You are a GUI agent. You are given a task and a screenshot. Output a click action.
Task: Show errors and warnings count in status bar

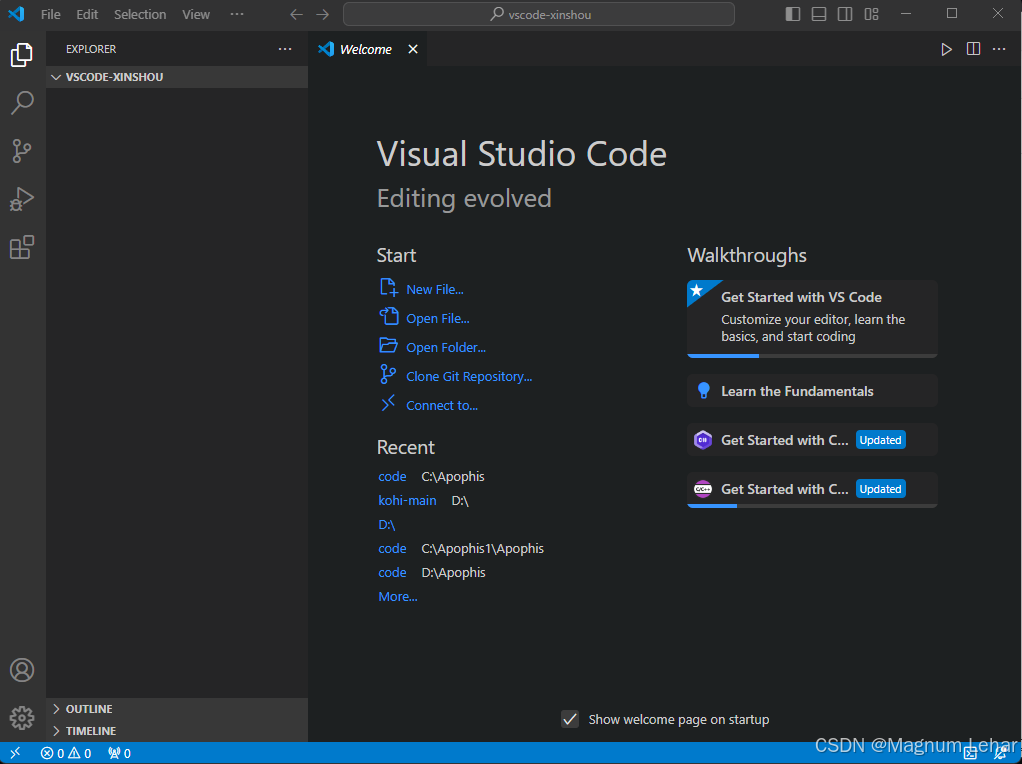(66, 753)
